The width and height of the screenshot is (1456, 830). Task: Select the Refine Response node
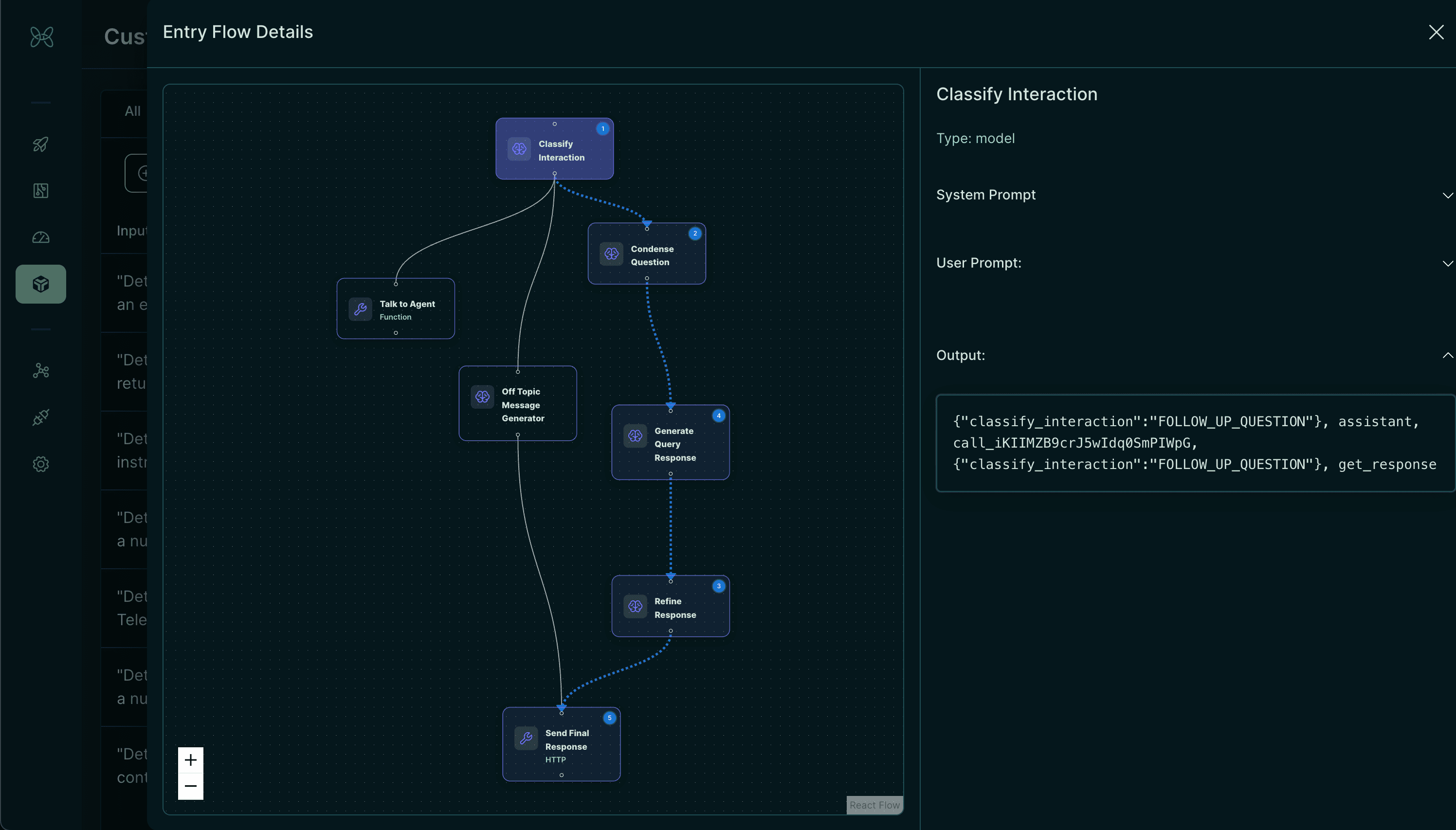click(x=670, y=606)
